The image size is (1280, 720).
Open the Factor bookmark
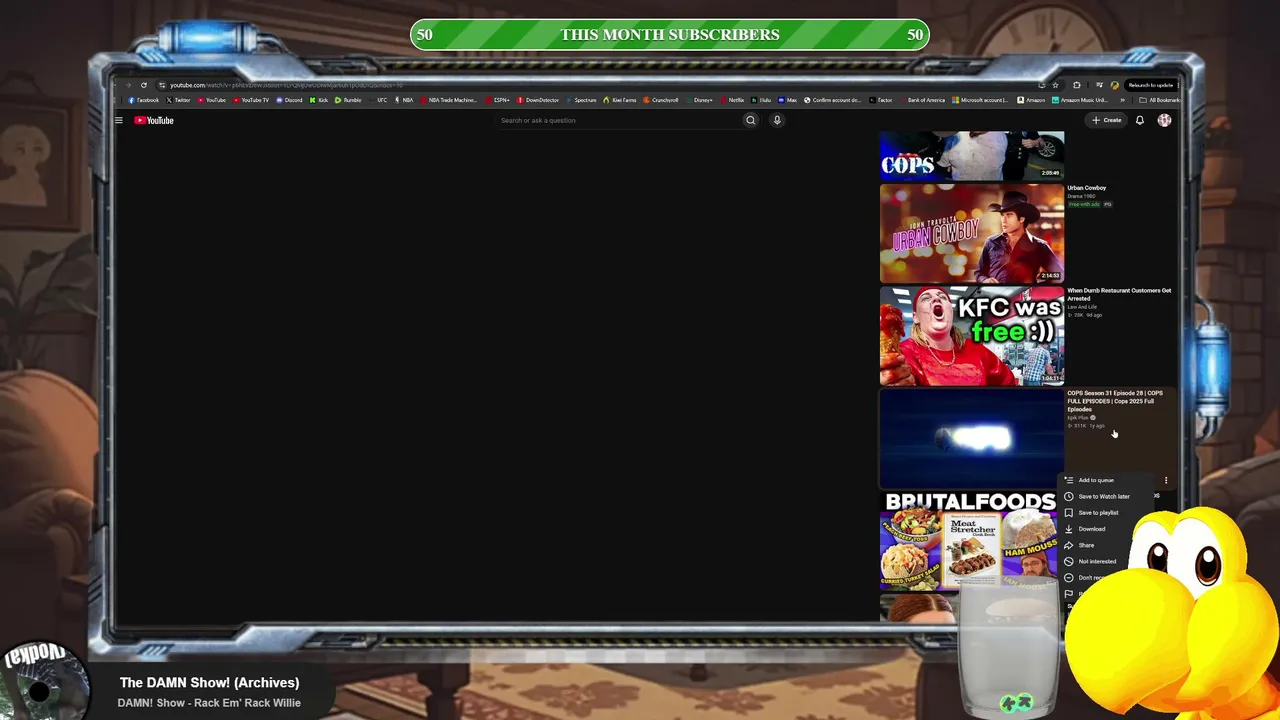[x=882, y=100]
